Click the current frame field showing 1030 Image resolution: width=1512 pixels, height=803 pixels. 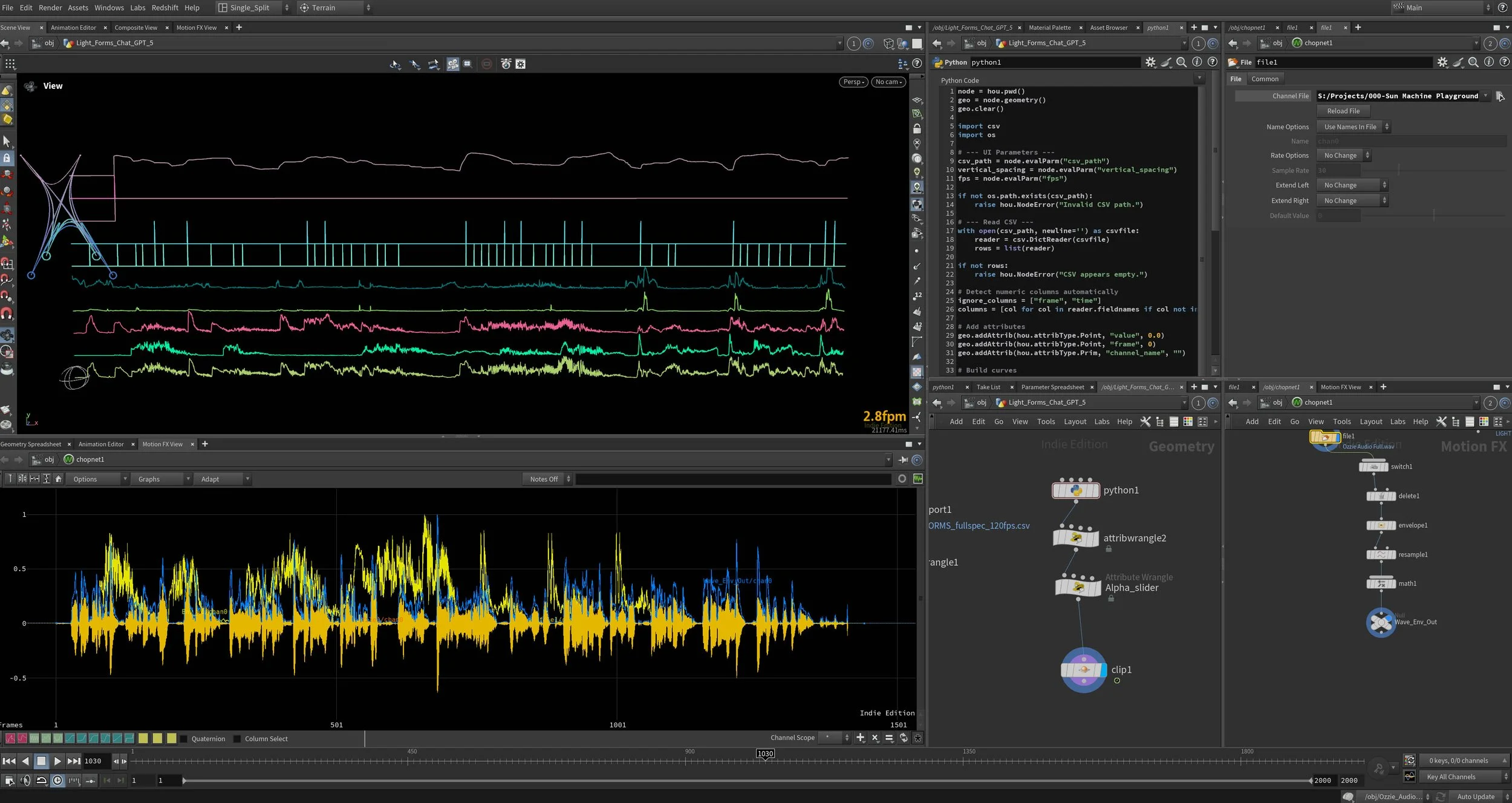94,761
